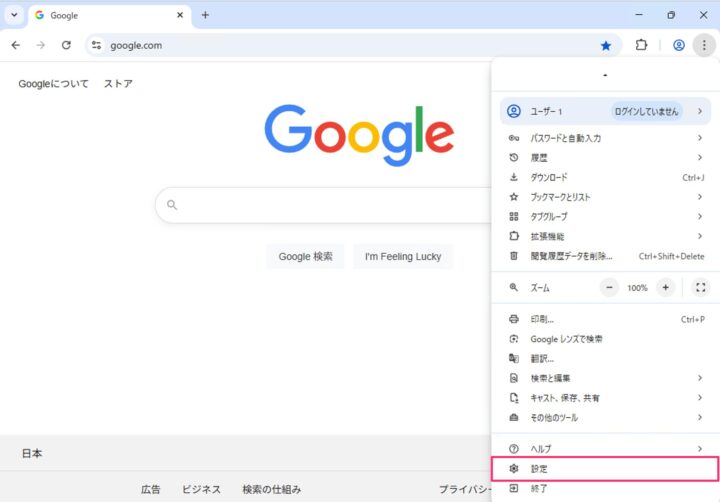The width and height of the screenshot is (720, 502).
Task: Click the magnifier icon in search box
Action: pyautogui.click(x=172, y=205)
